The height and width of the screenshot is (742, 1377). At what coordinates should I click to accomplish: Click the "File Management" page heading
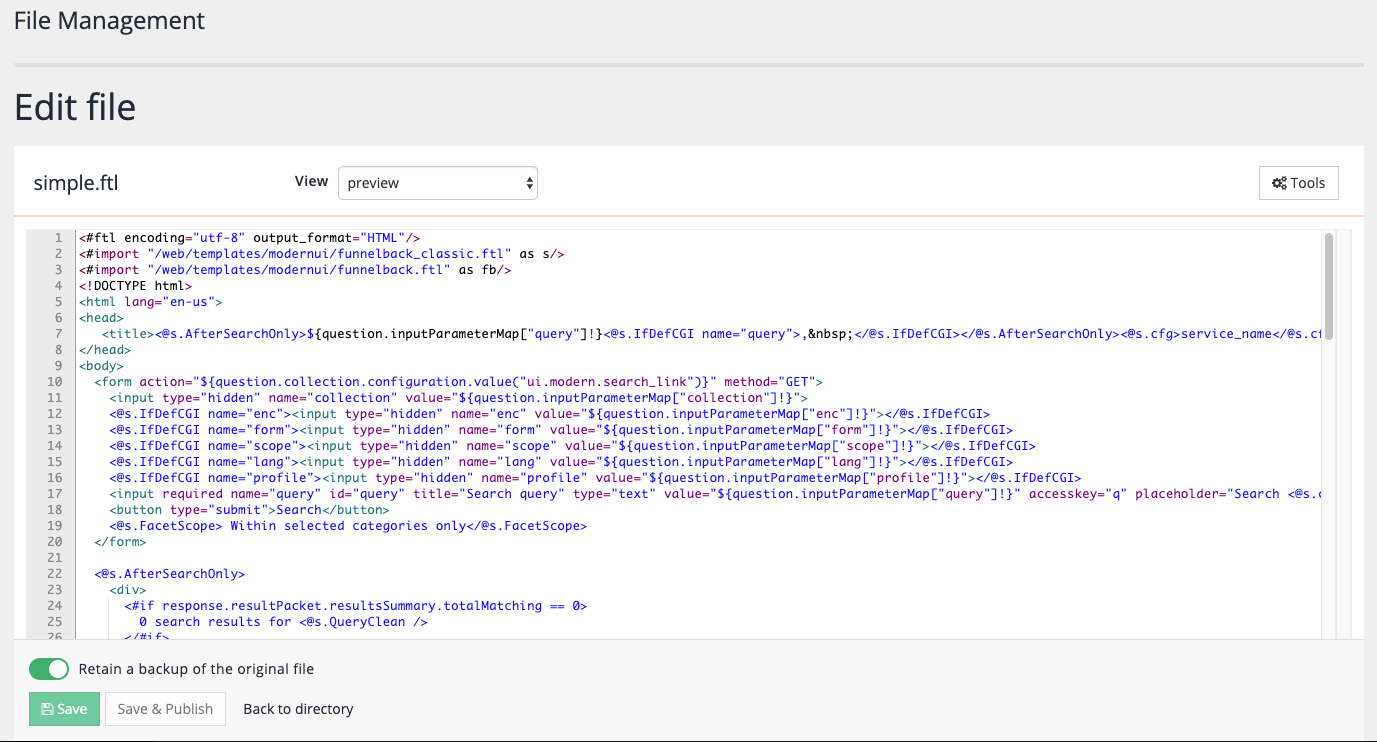point(108,20)
